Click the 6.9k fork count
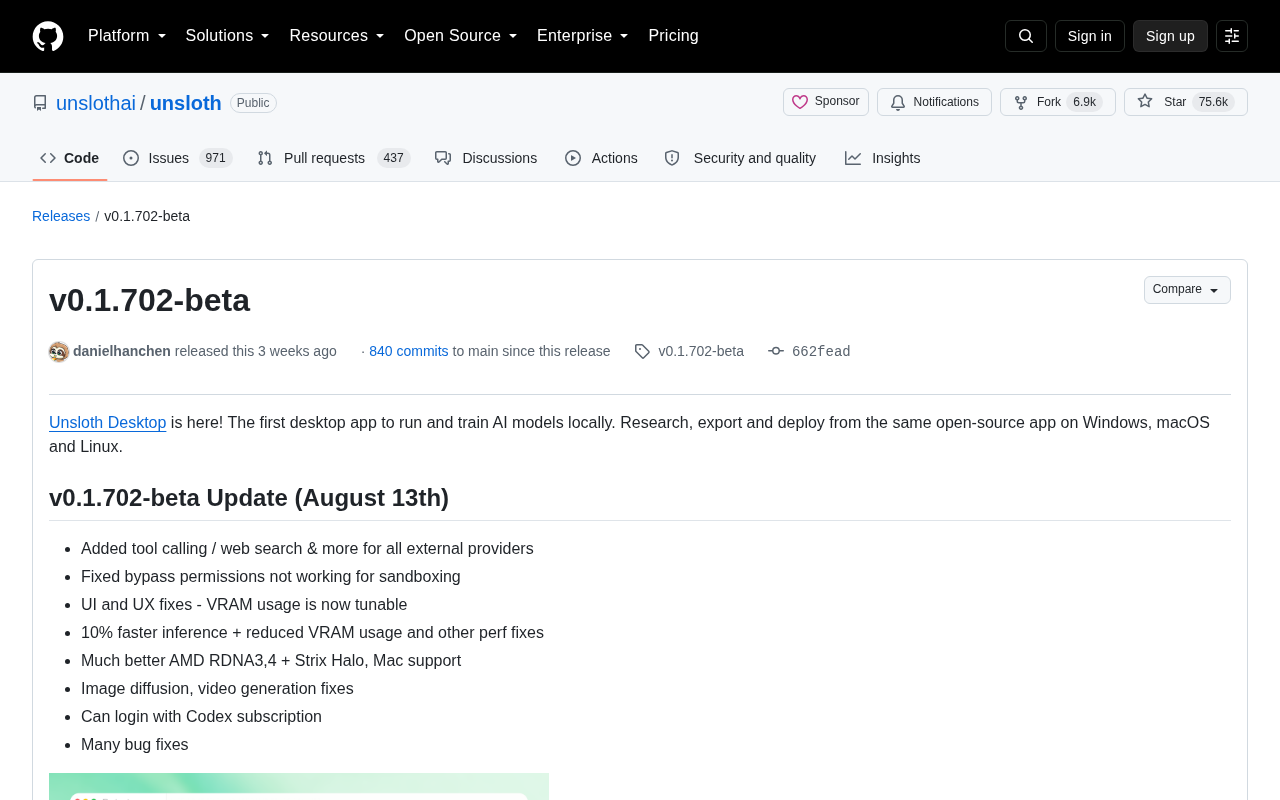The image size is (1280, 800). [x=1085, y=102]
